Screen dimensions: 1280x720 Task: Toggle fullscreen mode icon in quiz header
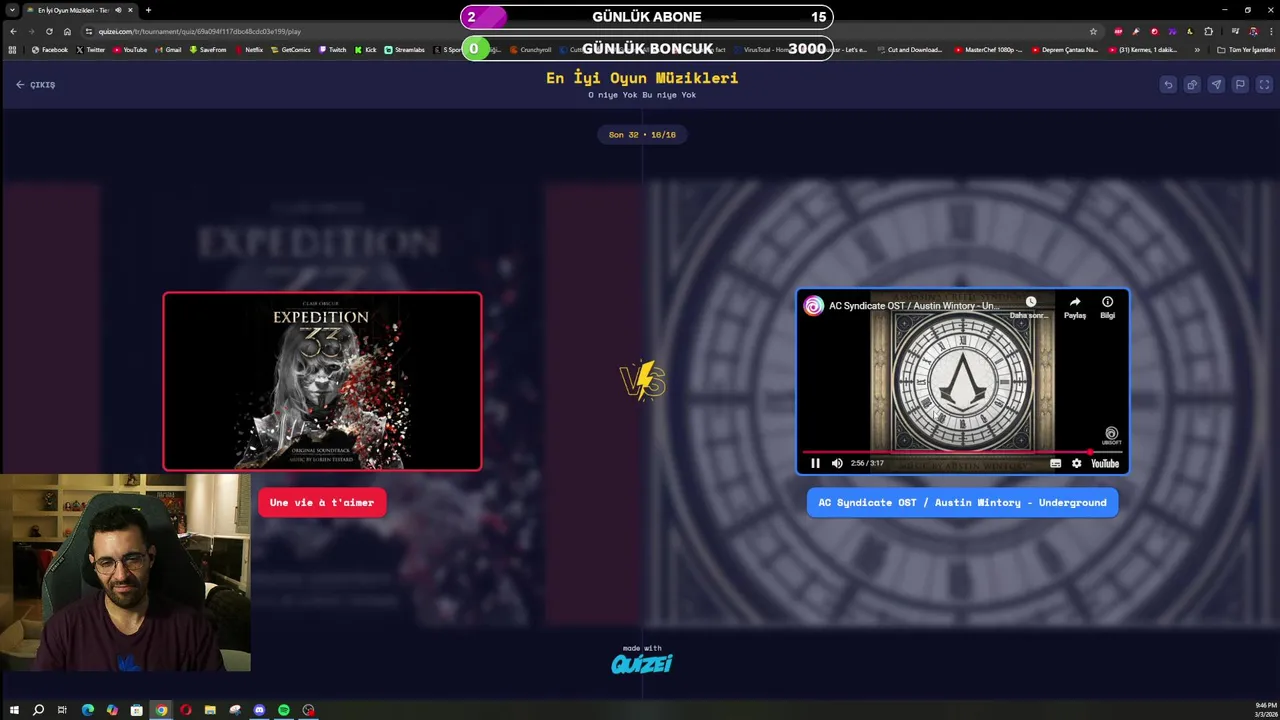pos(1264,85)
